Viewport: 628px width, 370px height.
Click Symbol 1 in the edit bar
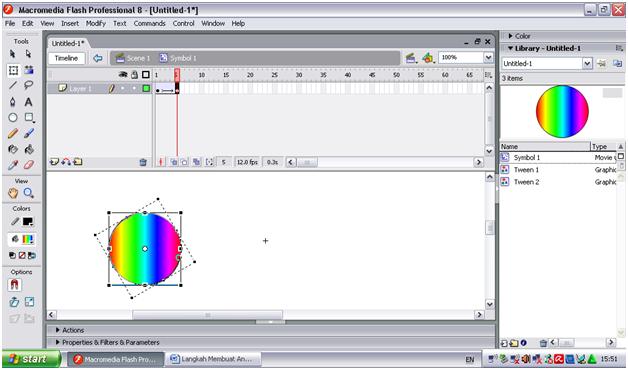pyautogui.click(x=178, y=58)
